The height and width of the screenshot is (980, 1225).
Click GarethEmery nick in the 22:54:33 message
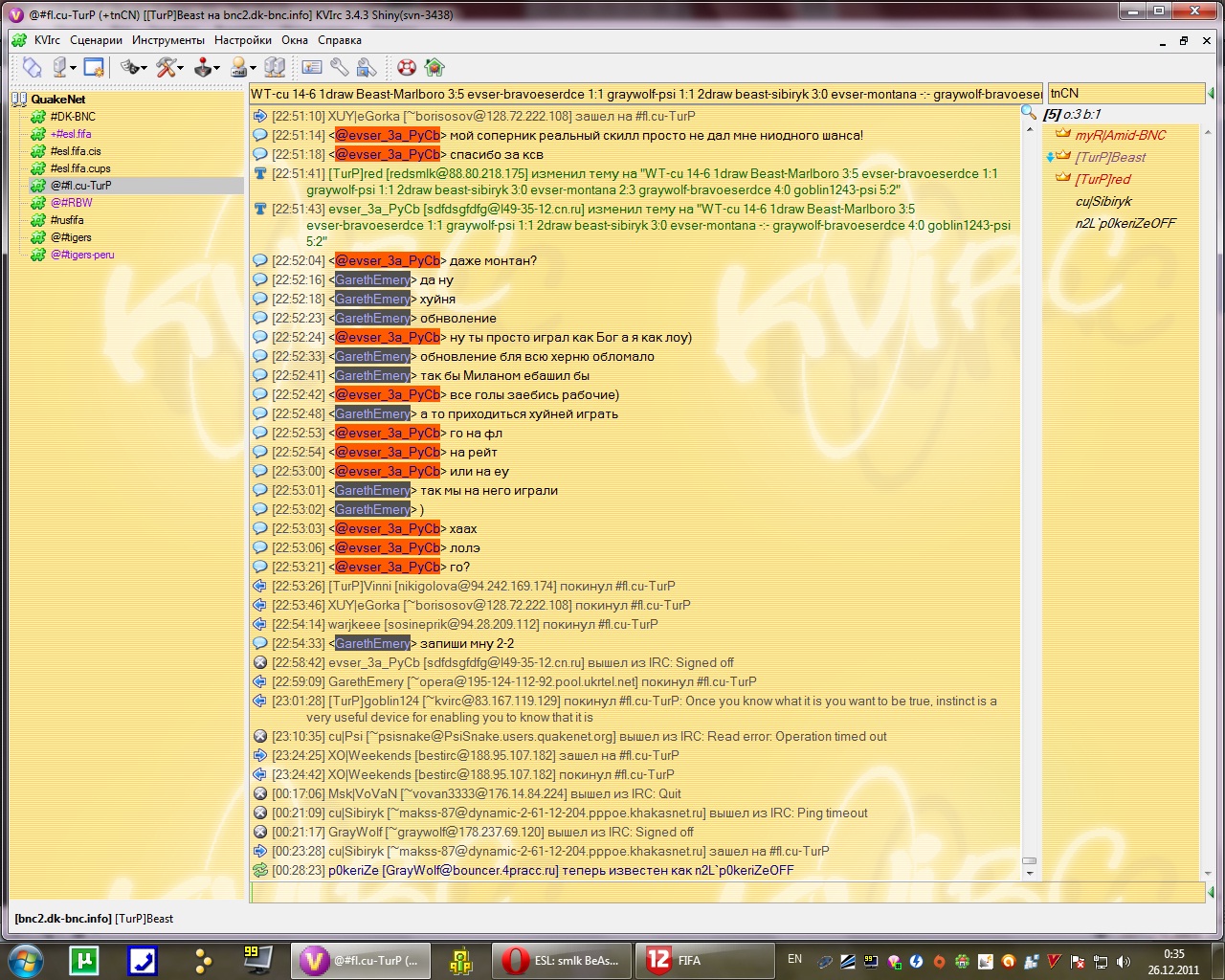coord(372,643)
